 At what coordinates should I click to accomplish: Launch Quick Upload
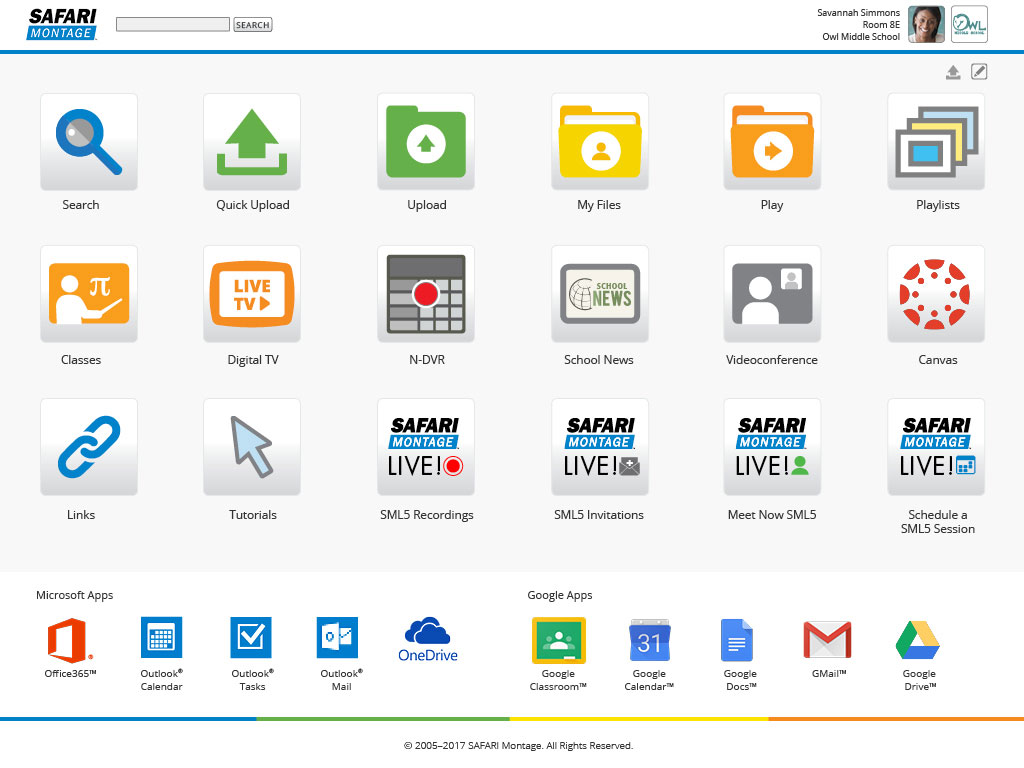click(x=252, y=142)
